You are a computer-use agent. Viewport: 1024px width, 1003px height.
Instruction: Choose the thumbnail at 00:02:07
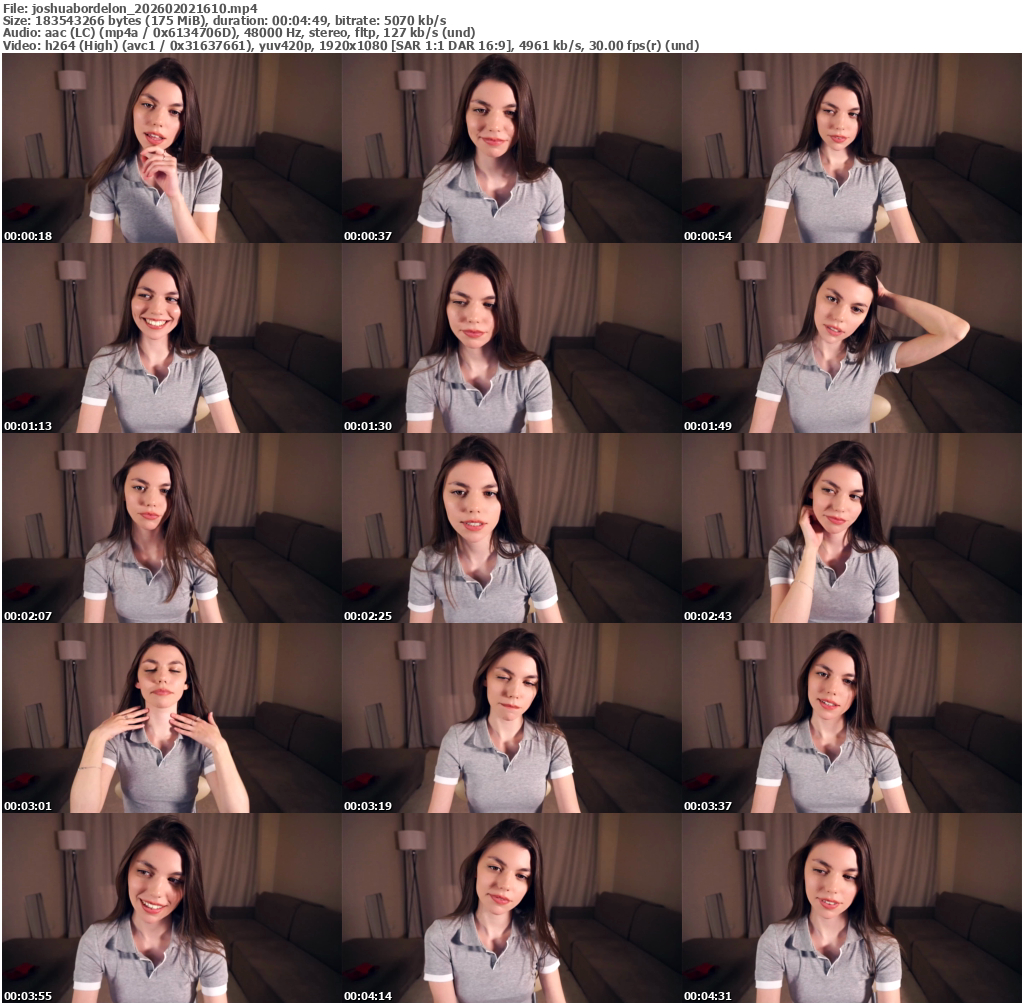pos(172,528)
